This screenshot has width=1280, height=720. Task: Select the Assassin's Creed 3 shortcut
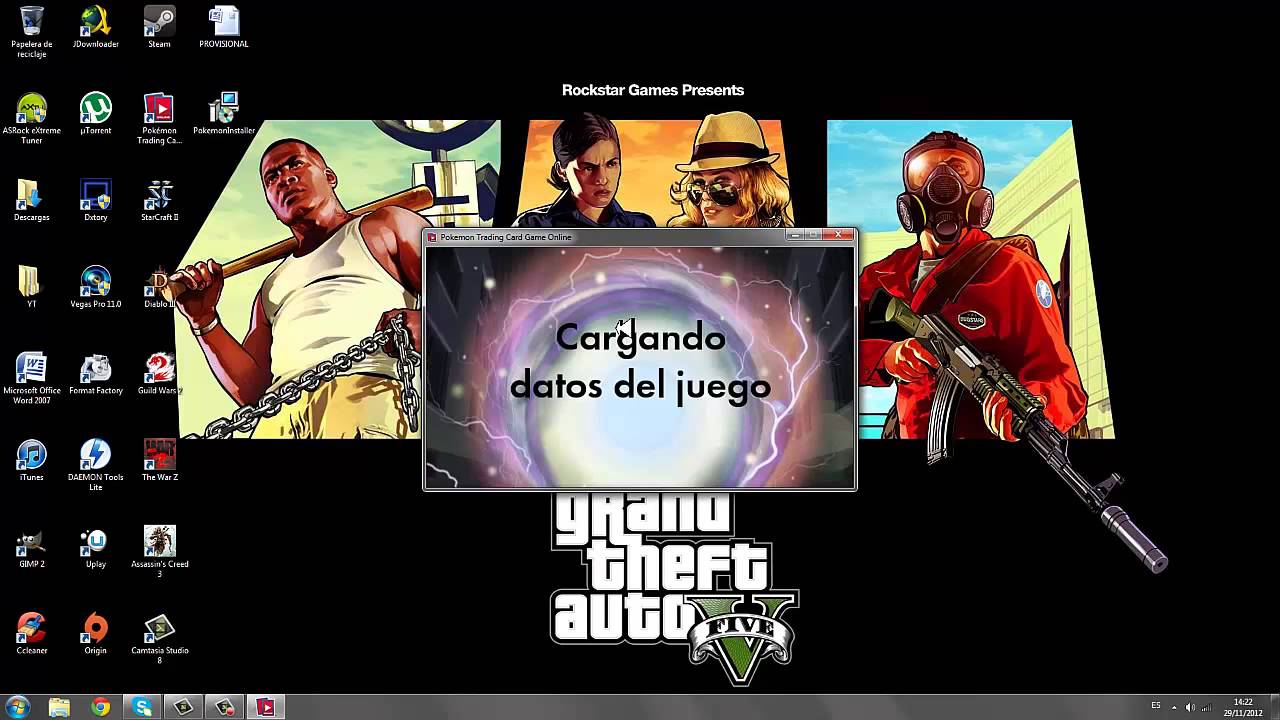tap(159, 552)
